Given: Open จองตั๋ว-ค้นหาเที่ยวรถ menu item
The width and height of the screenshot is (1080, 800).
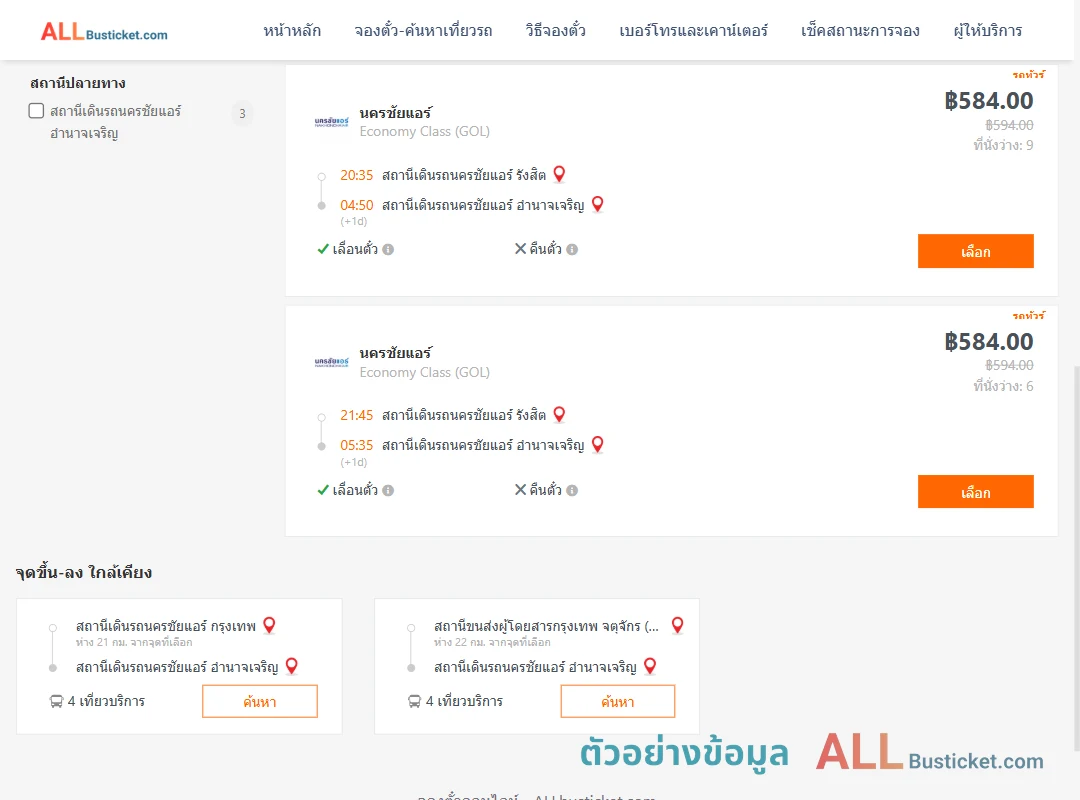Looking at the screenshot, I should [x=423, y=31].
